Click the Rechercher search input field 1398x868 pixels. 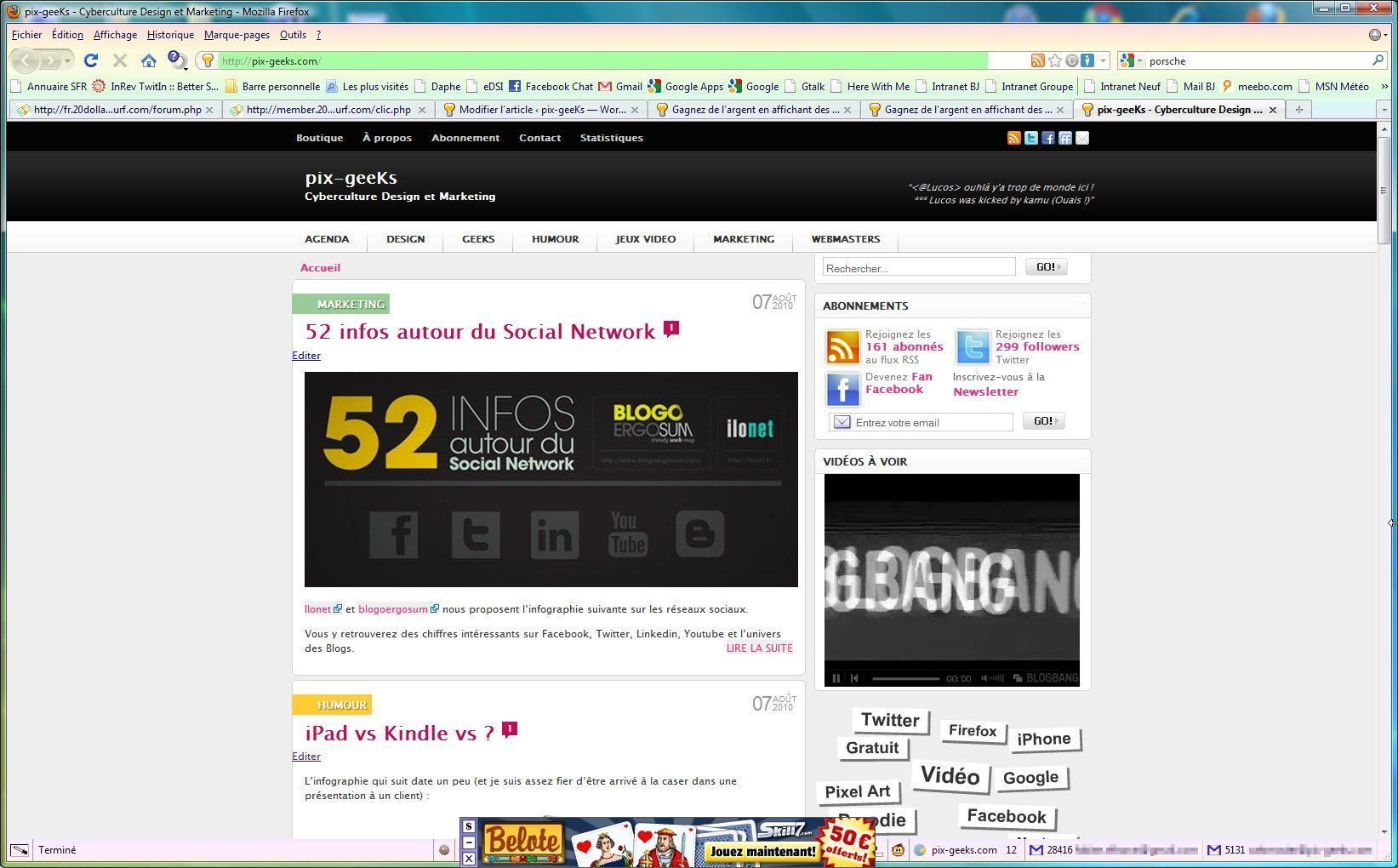919,268
